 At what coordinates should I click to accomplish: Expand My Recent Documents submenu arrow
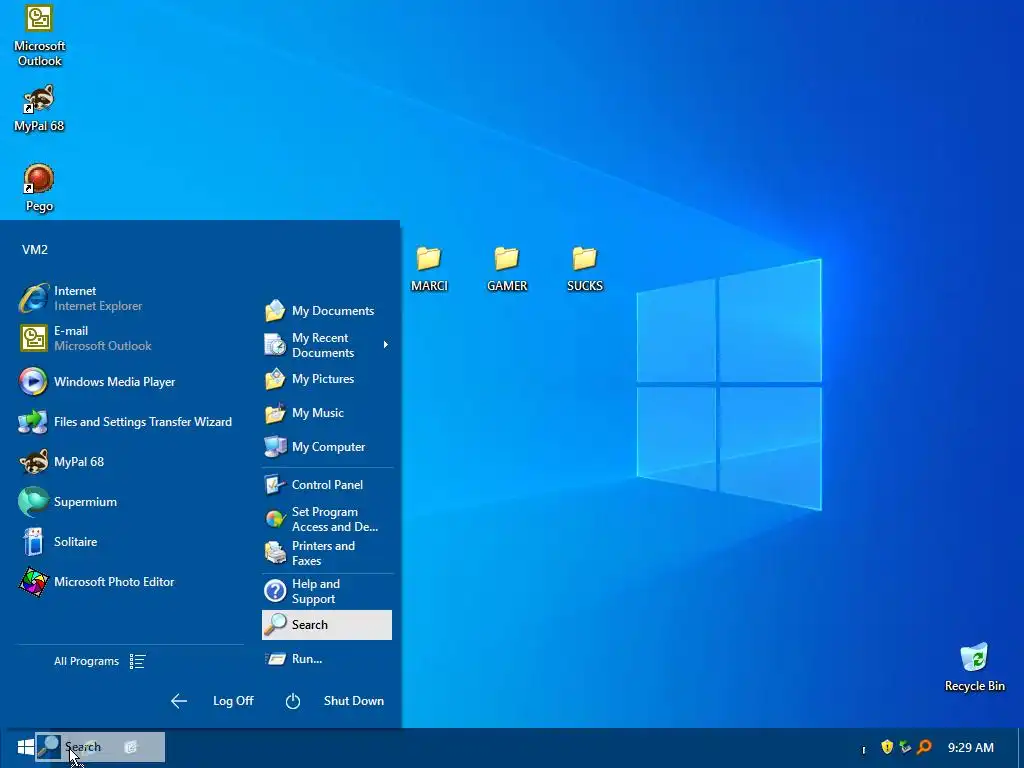(386, 345)
